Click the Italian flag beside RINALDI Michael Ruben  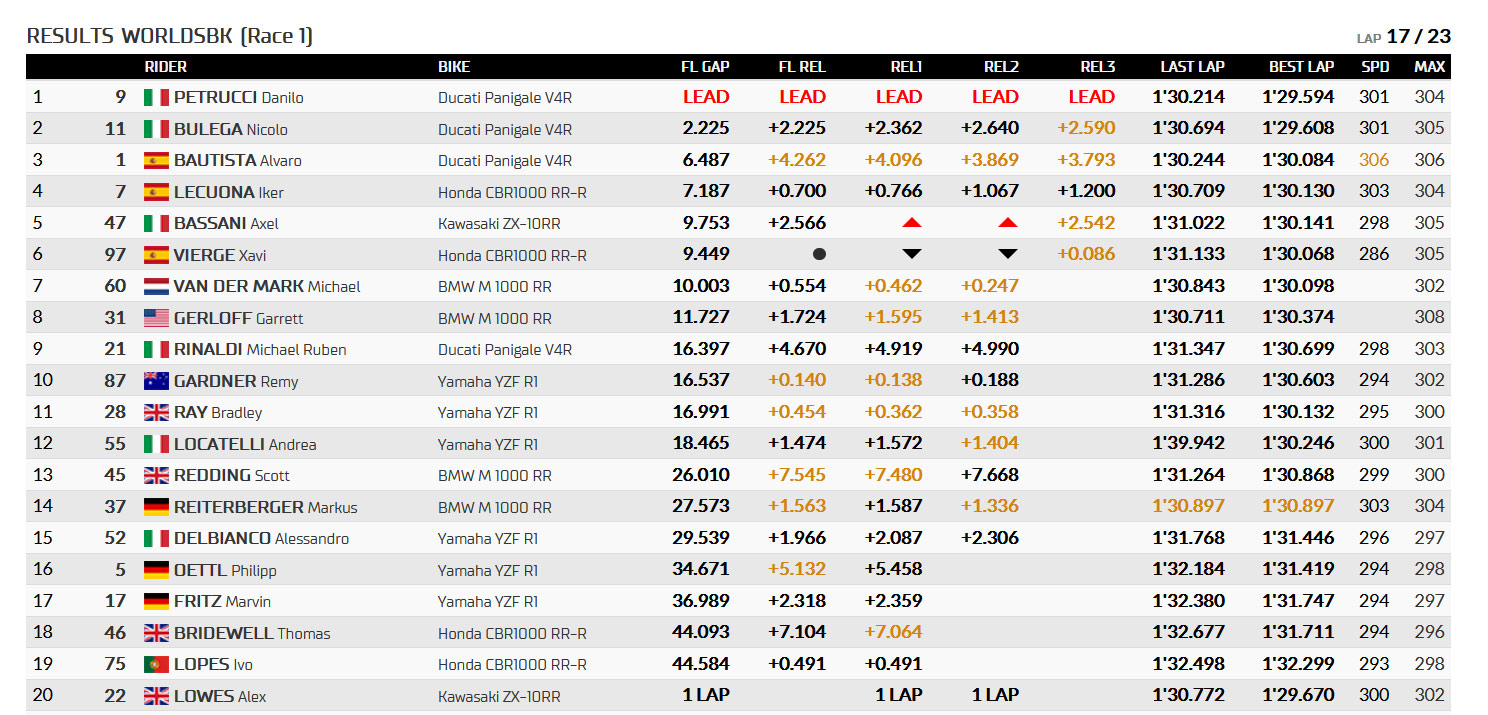point(156,349)
